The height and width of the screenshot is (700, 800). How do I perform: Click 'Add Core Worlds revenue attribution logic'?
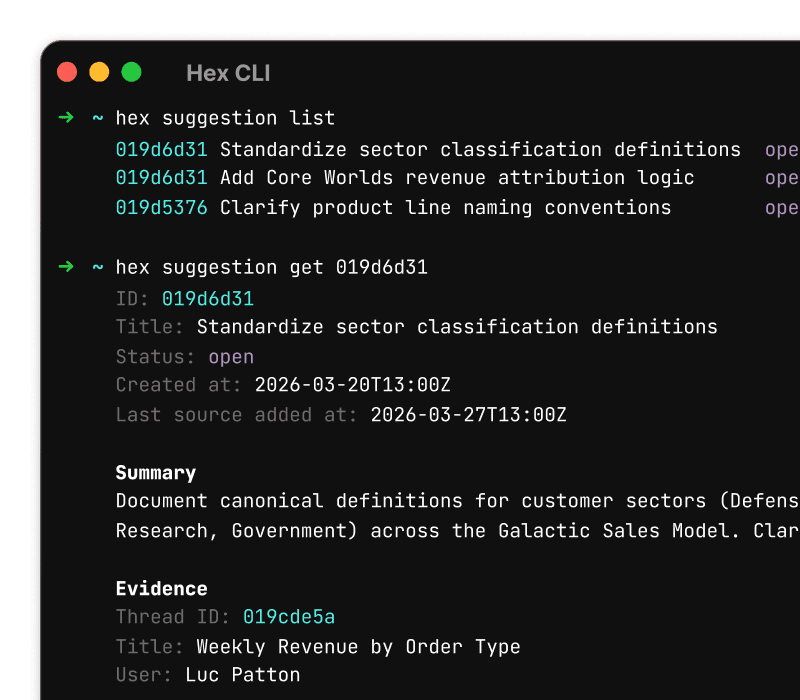point(457,178)
